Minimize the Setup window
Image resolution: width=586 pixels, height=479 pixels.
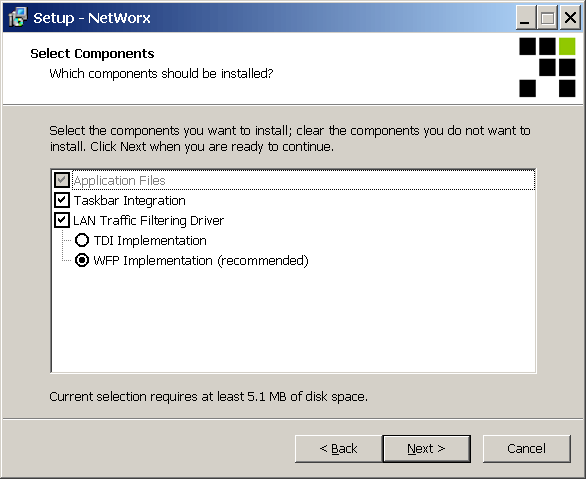[x=526, y=18]
